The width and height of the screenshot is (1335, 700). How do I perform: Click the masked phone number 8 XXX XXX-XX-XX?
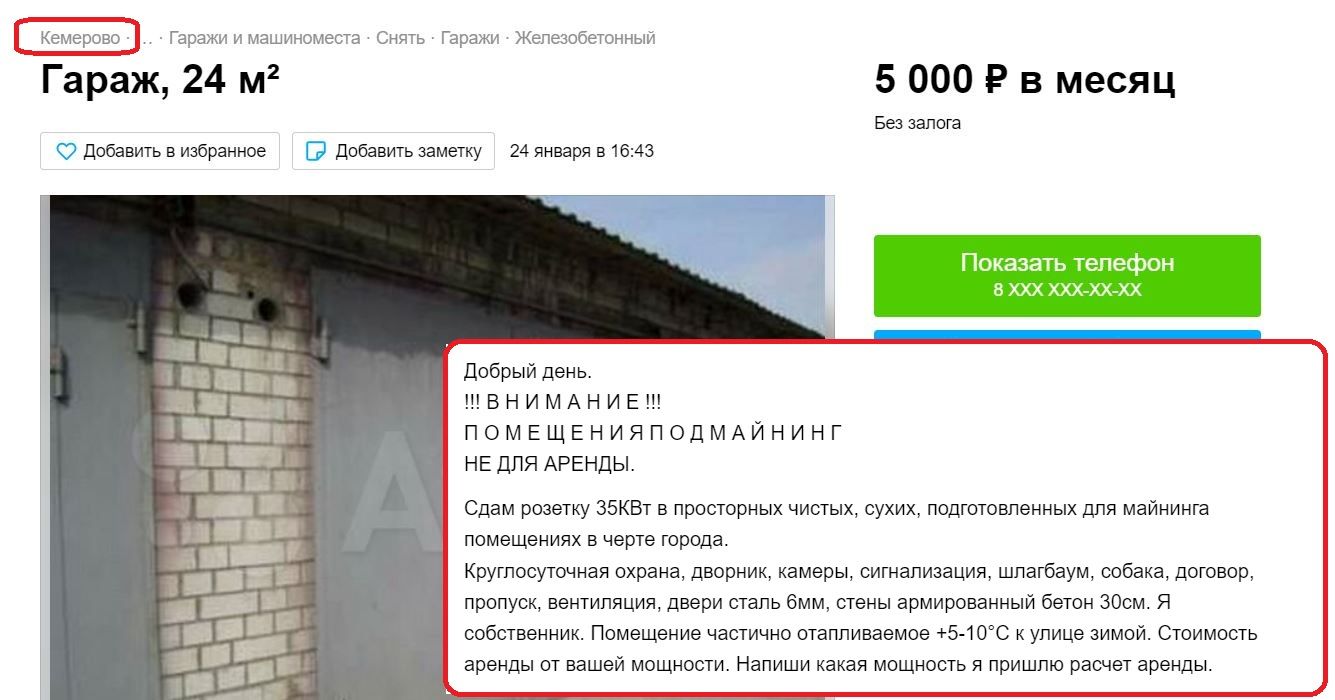tap(1067, 291)
